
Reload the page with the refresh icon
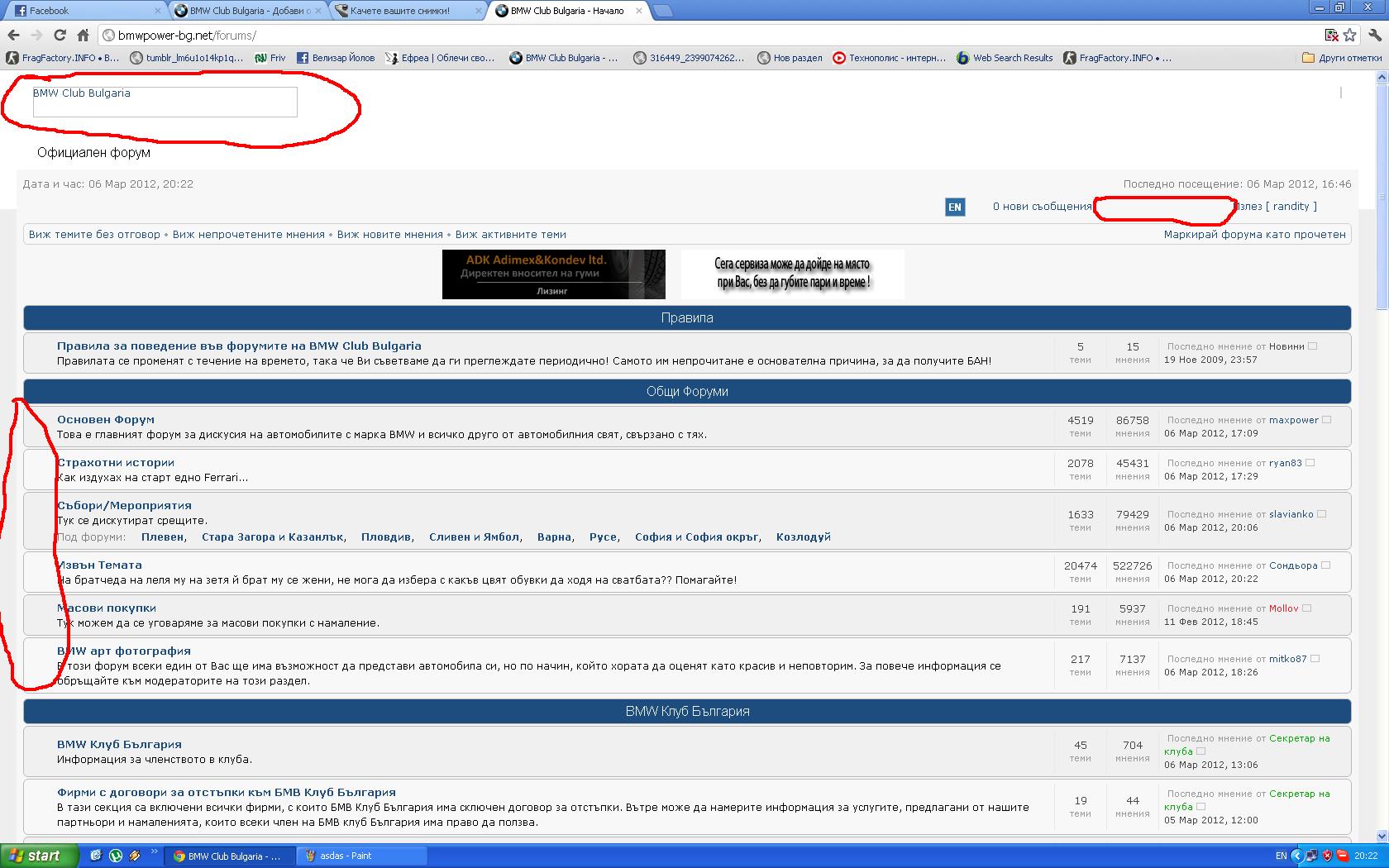click(60, 36)
